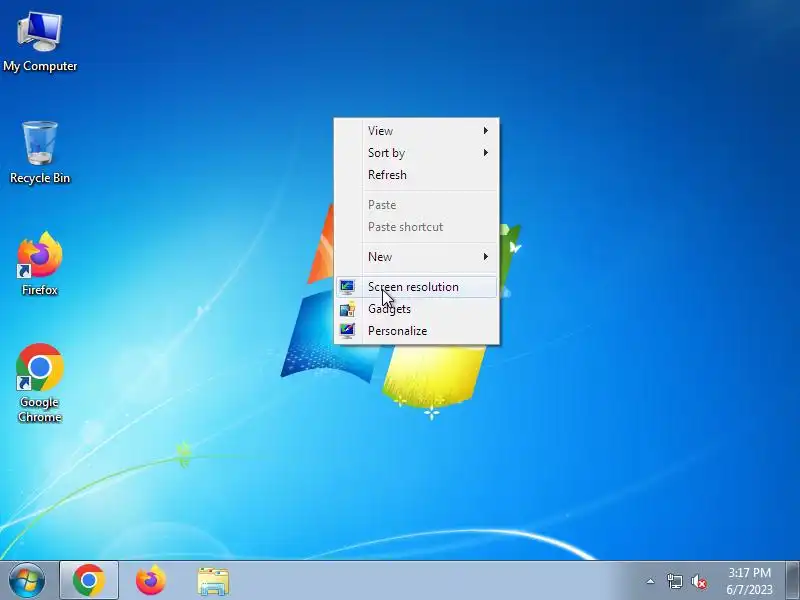This screenshot has width=800, height=600.
Task: Click the arrow beside Sort by
Action: (486, 153)
